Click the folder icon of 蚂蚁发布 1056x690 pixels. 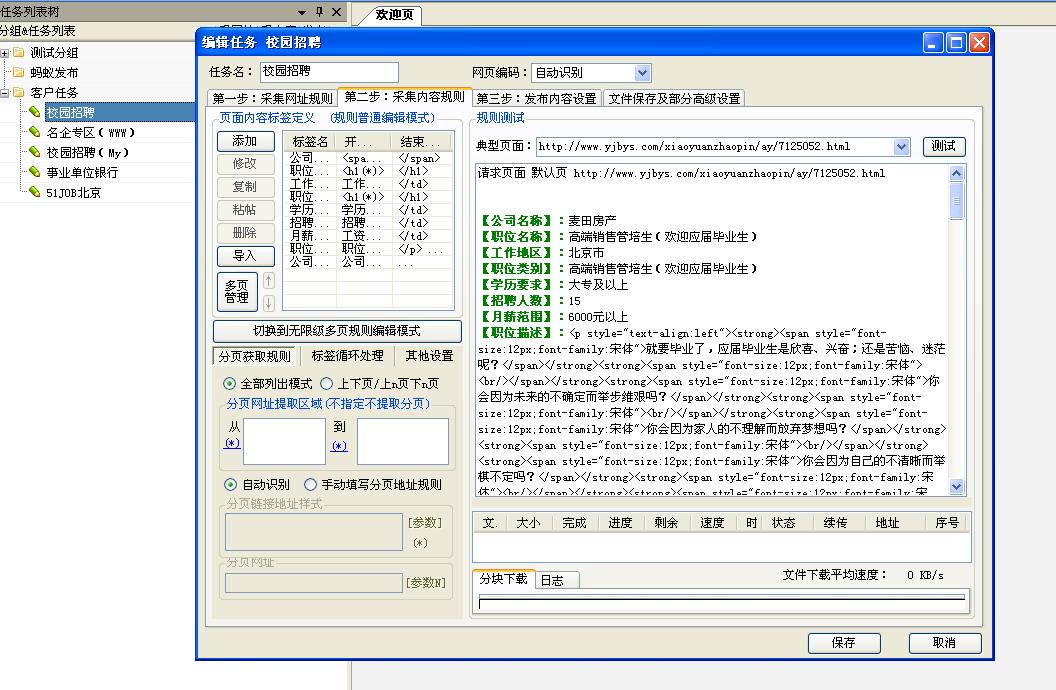coord(19,72)
